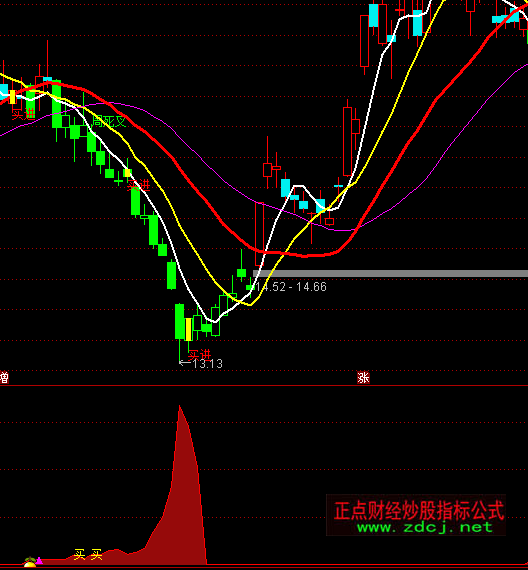528x570 pixels.
Task: Click the green 周死叉 label
Action: pos(109,121)
